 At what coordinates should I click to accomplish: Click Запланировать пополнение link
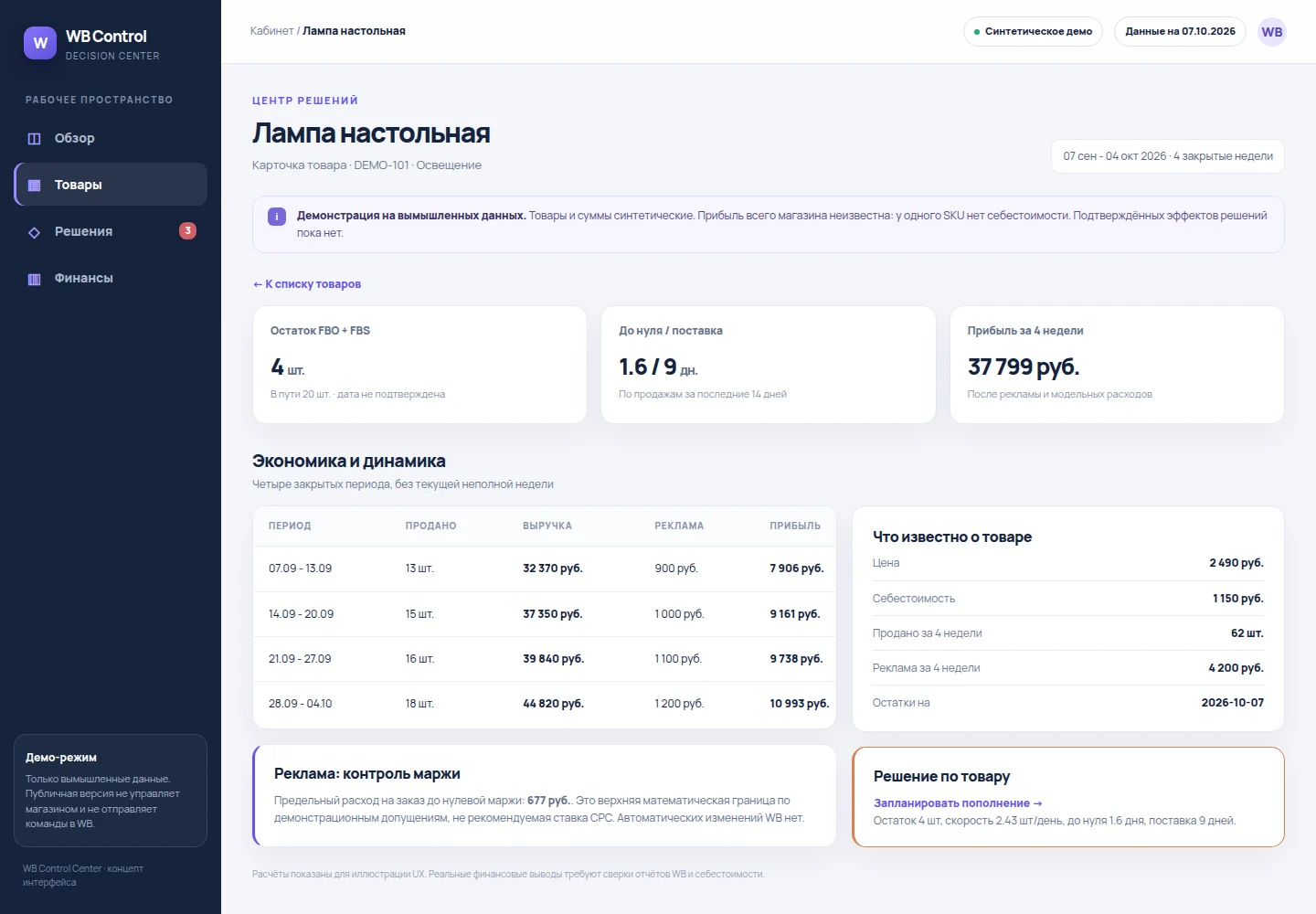[958, 803]
